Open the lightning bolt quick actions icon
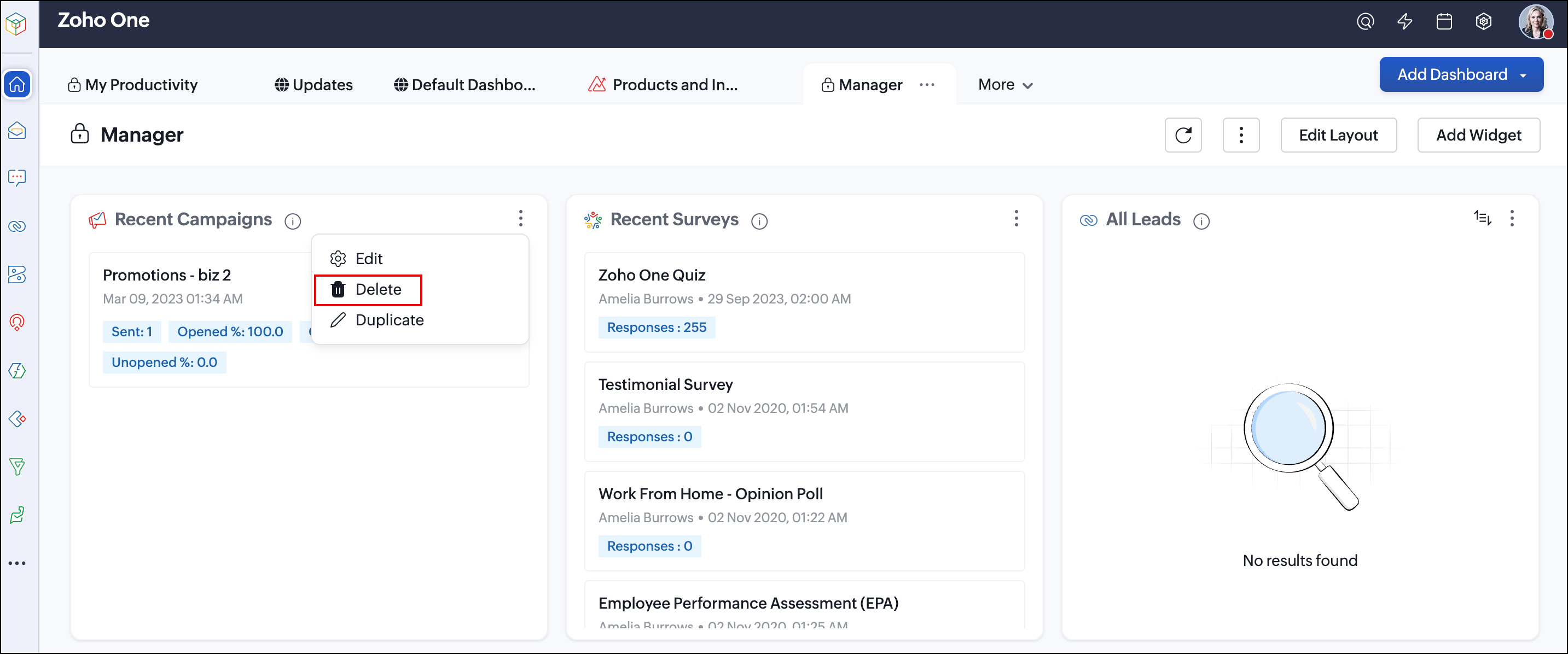This screenshot has width=1568, height=654. [x=1404, y=22]
